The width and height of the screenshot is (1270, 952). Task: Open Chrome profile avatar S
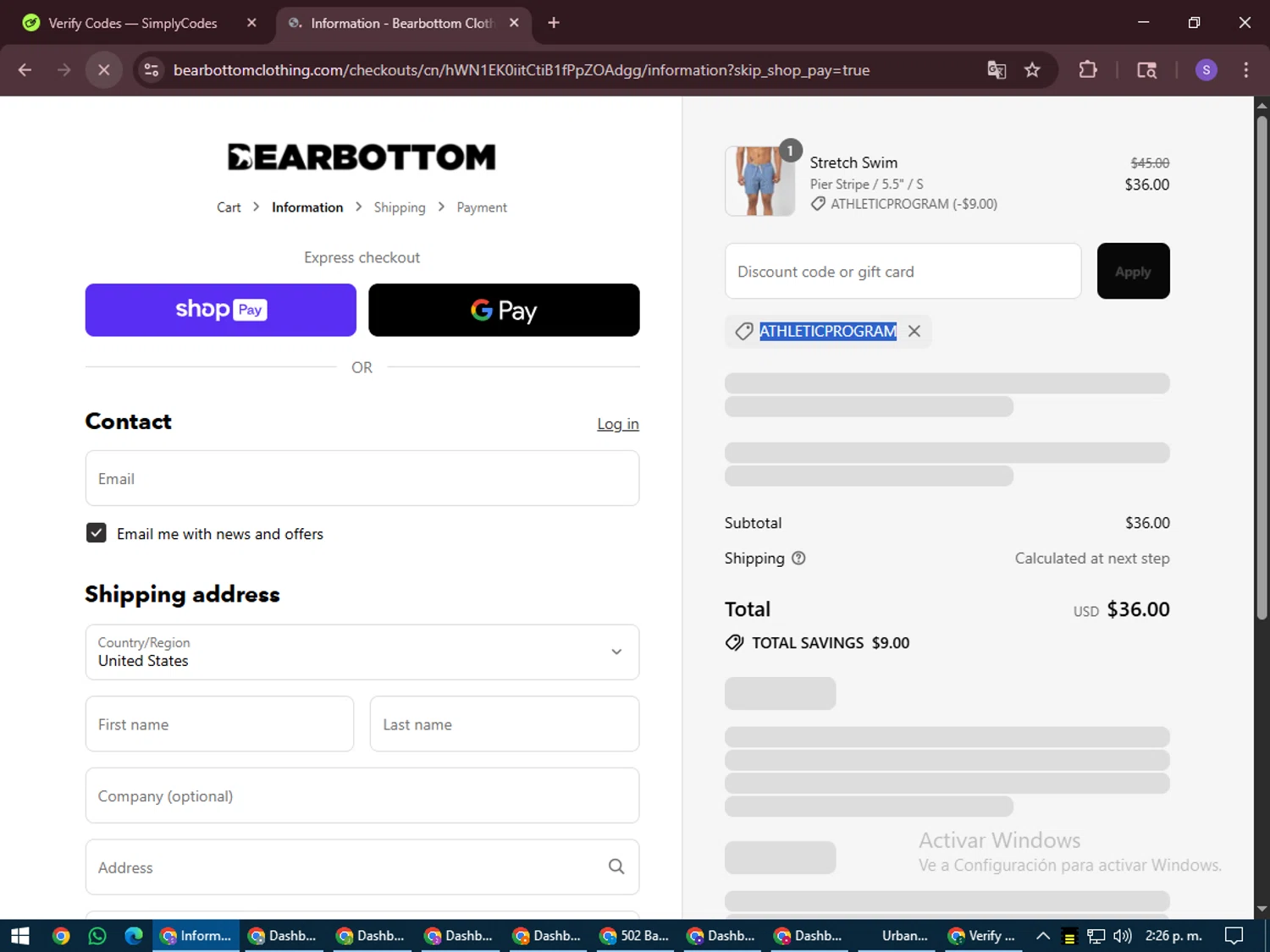(1206, 70)
